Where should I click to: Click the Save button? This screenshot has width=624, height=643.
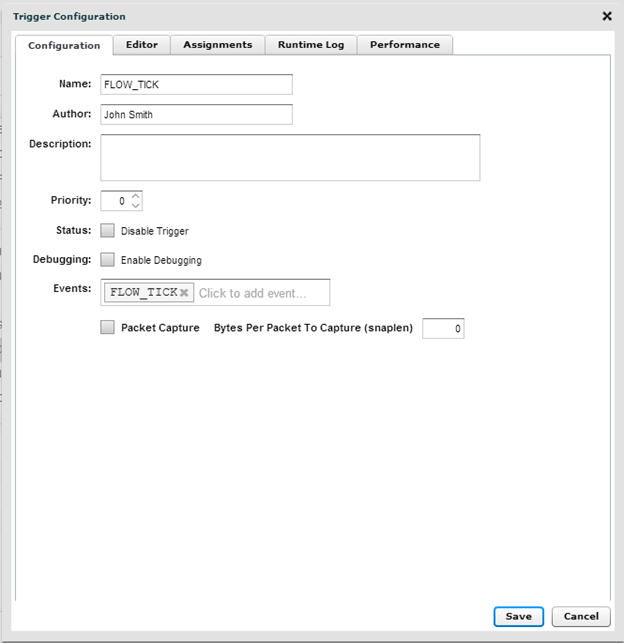(518, 616)
